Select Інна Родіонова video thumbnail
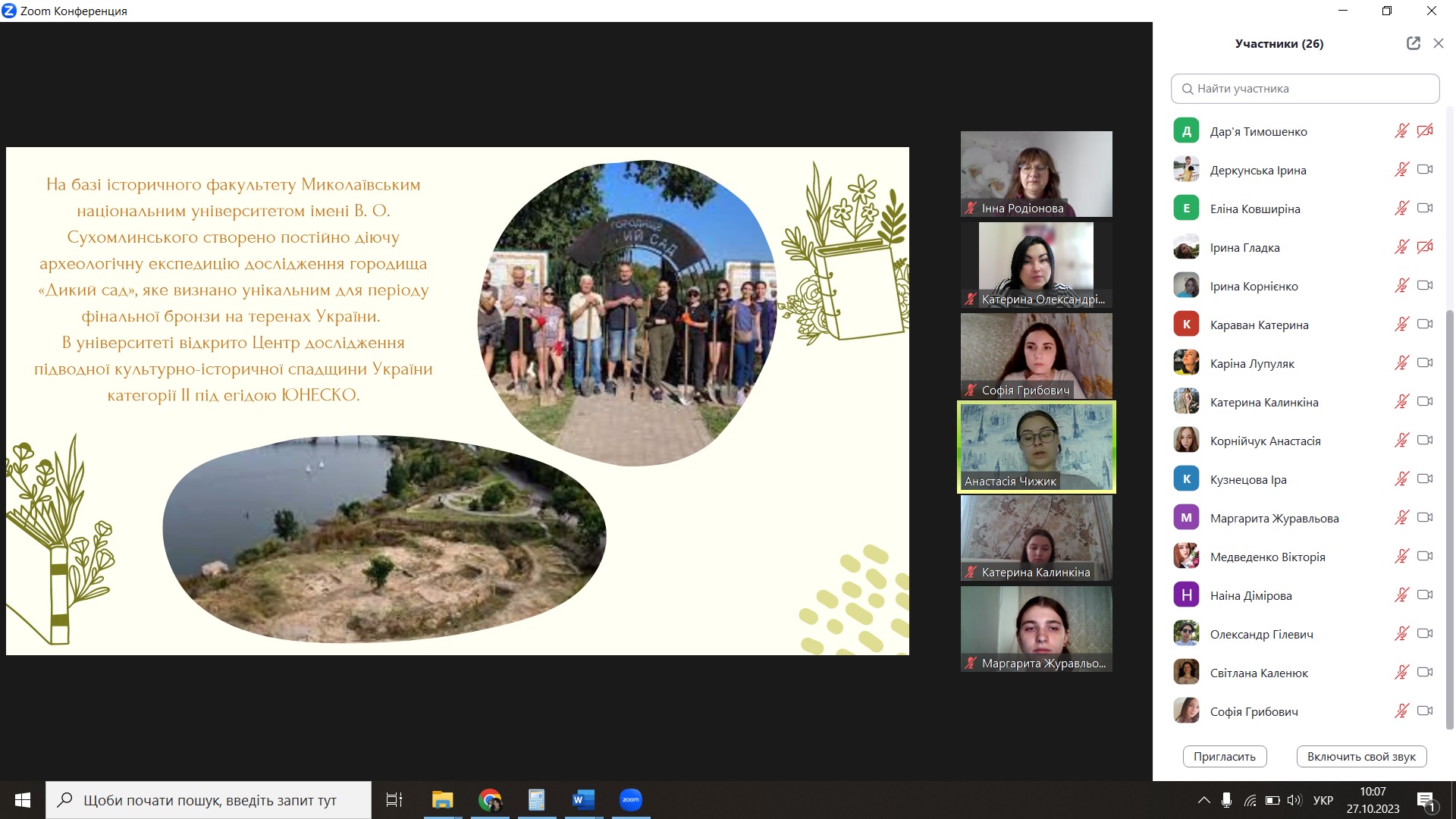 point(1036,174)
